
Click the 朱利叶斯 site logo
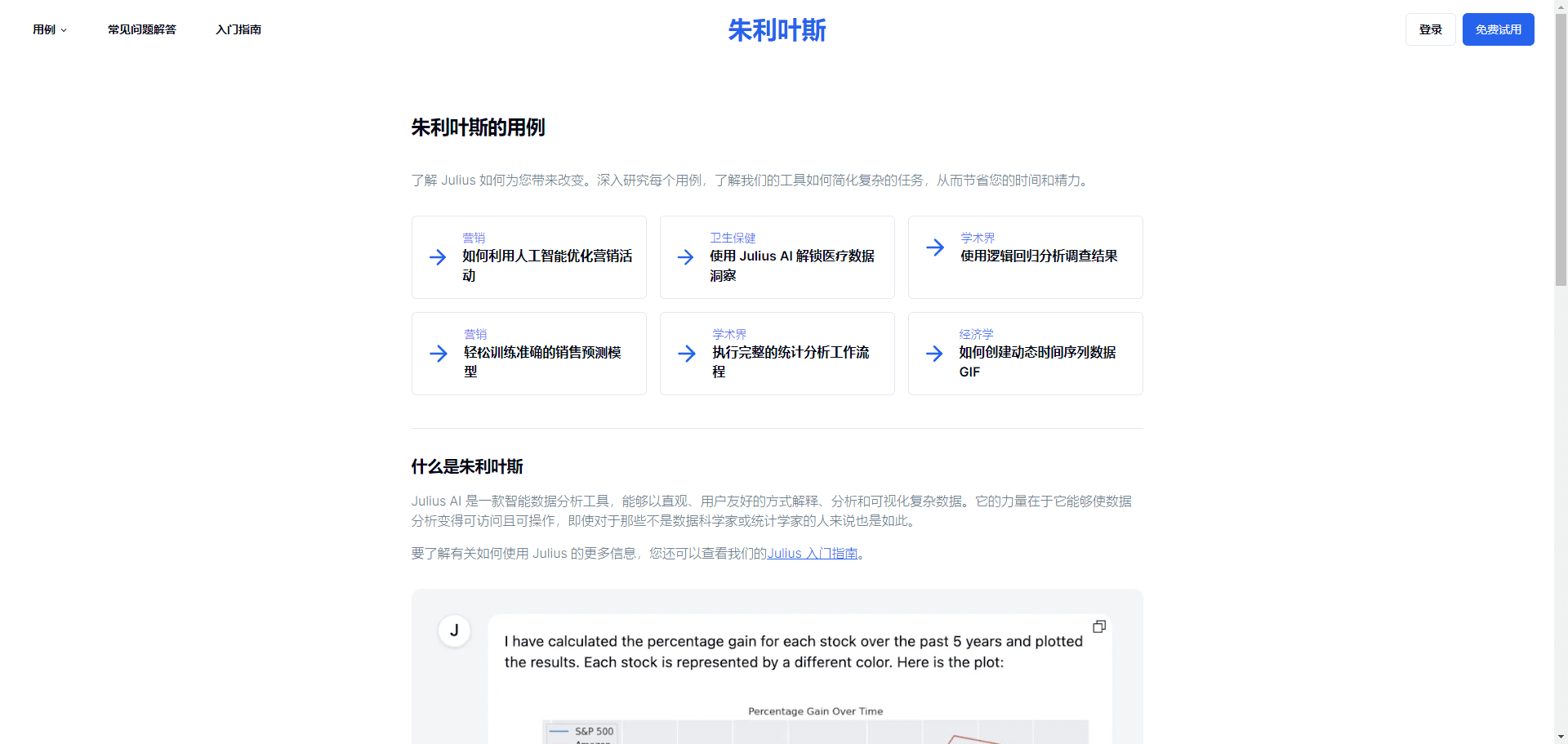[x=777, y=30]
